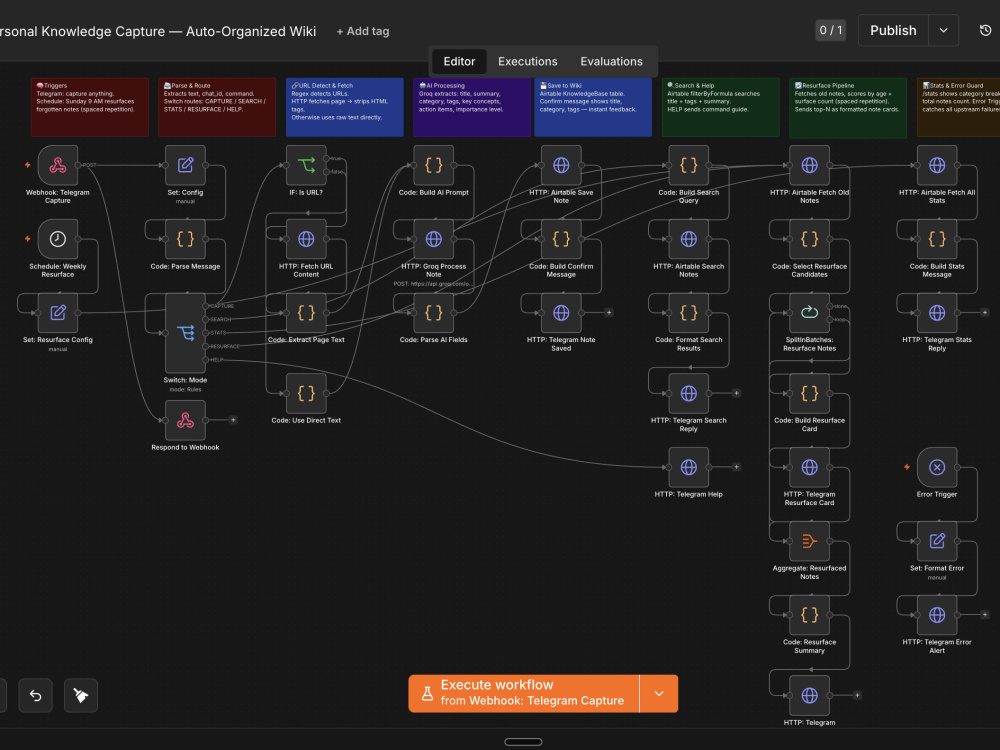Open the Code: Parse Message node
1000x750 pixels.
pyautogui.click(x=185, y=239)
